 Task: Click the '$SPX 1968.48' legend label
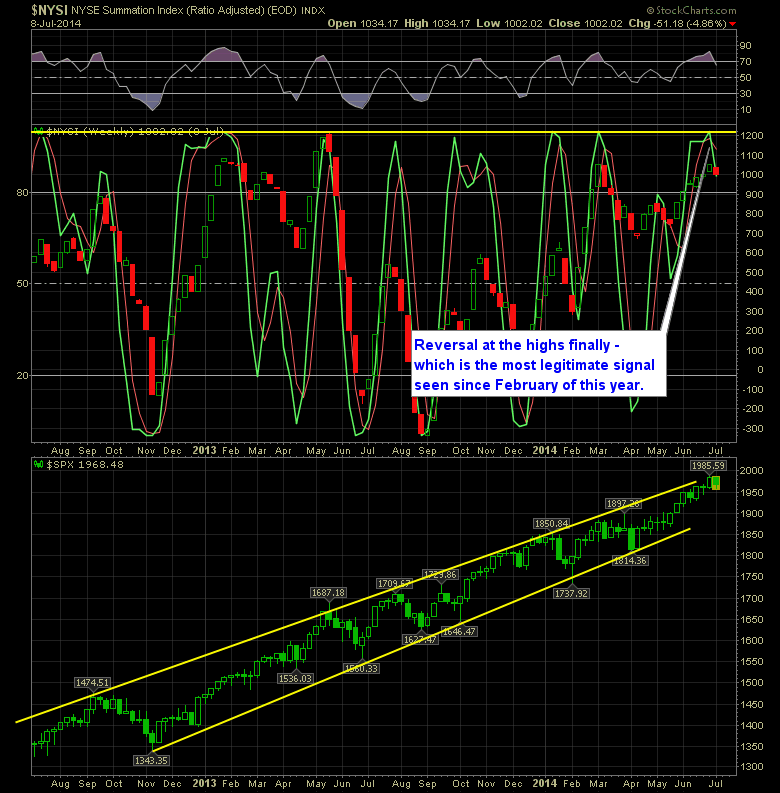click(84, 464)
